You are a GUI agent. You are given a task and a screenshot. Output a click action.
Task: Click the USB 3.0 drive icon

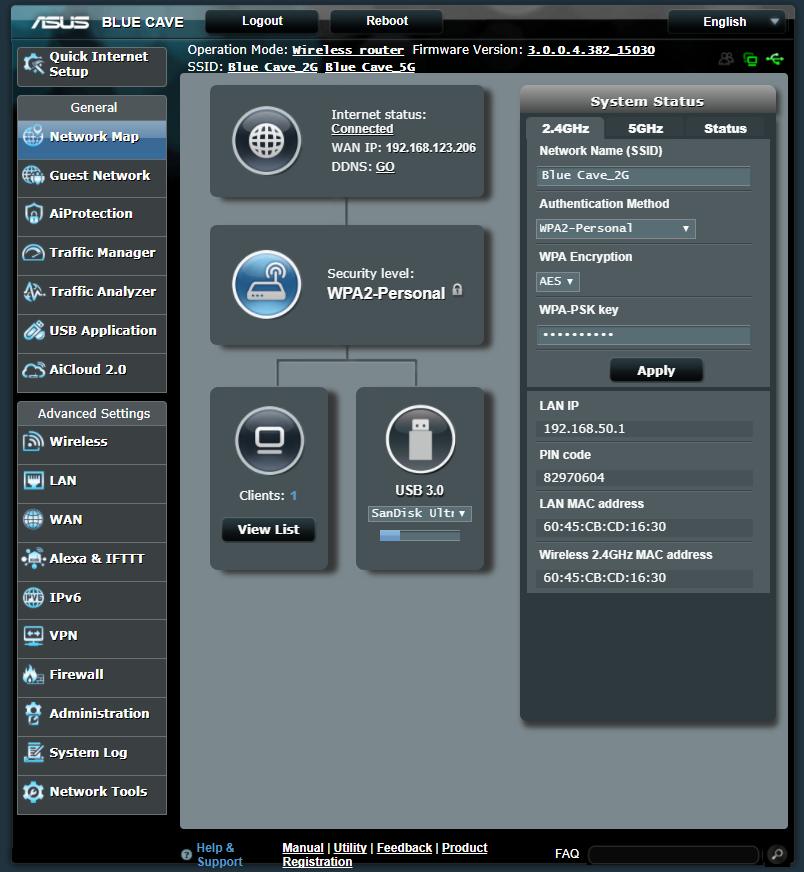coord(420,439)
